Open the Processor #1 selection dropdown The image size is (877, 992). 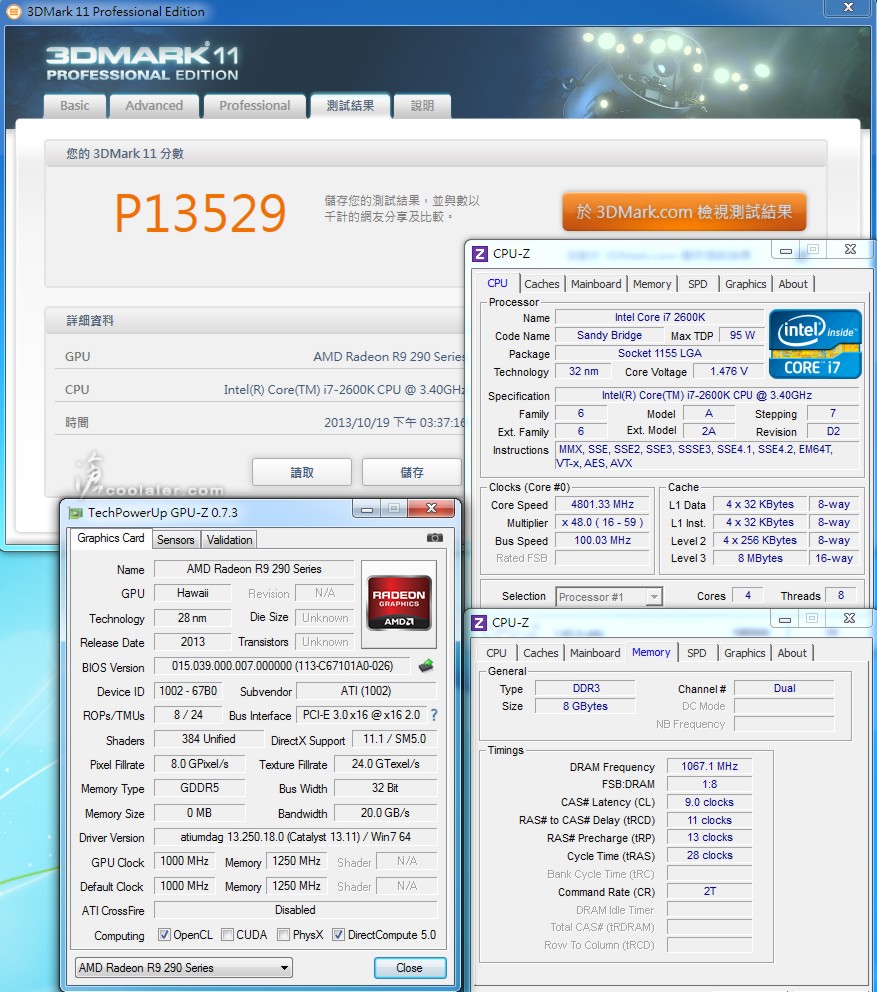pos(609,597)
